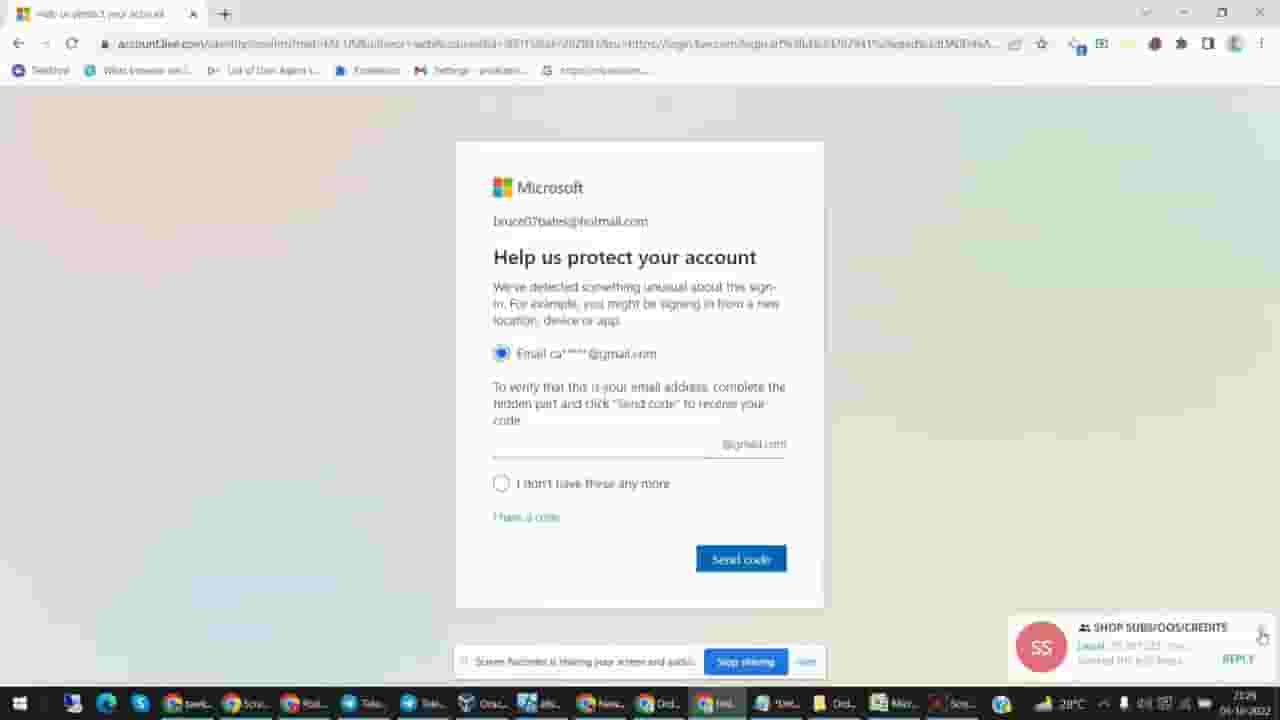Hide the screen sharing notice bar
Viewport: 1280px width, 720px height.
click(x=806, y=662)
